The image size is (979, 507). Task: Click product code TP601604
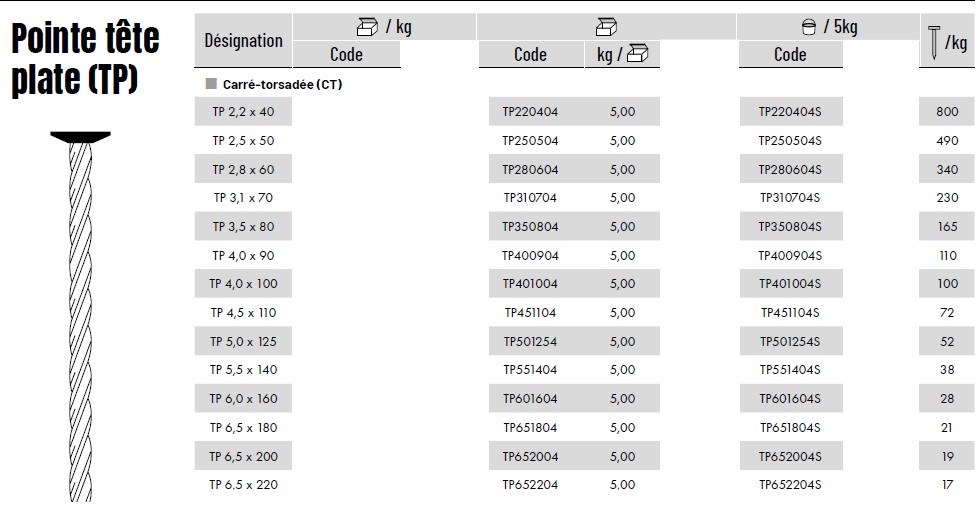(530, 399)
